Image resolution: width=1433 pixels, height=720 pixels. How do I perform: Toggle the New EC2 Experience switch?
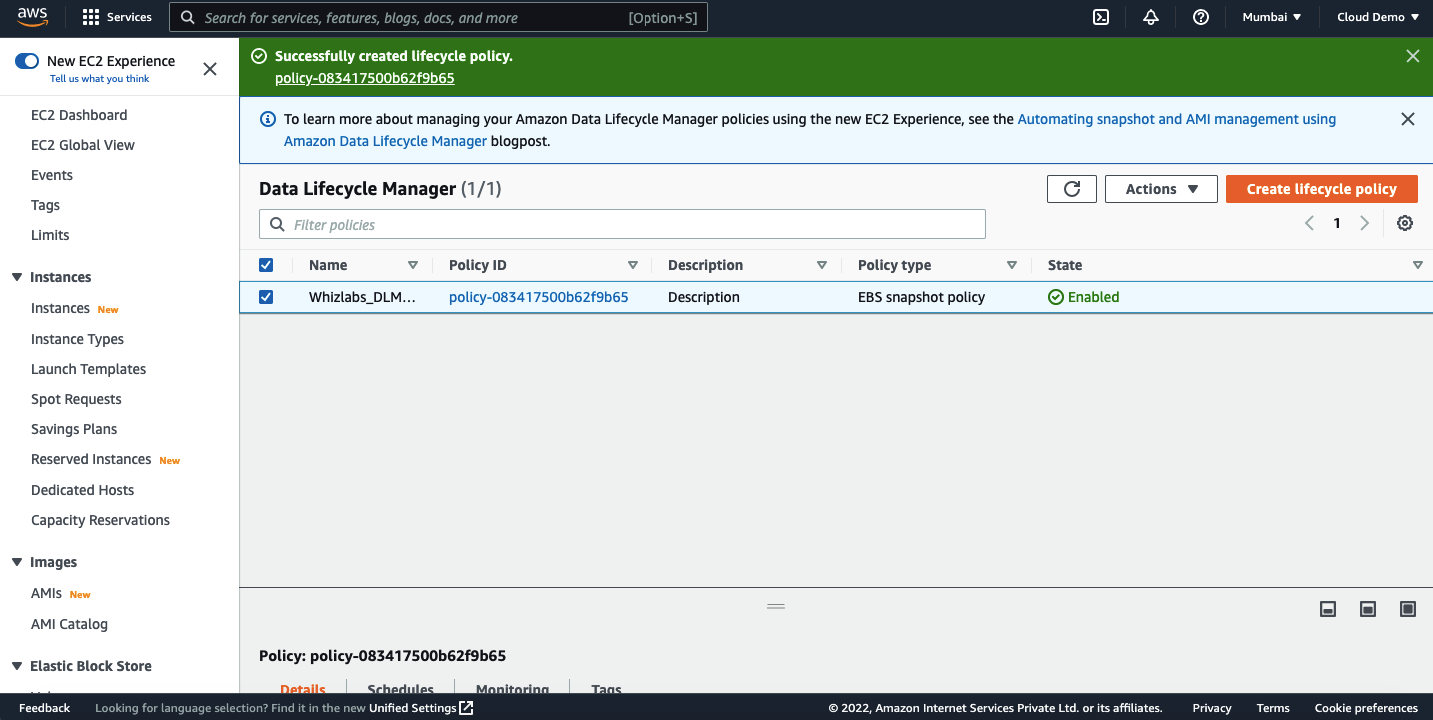(x=27, y=61)
